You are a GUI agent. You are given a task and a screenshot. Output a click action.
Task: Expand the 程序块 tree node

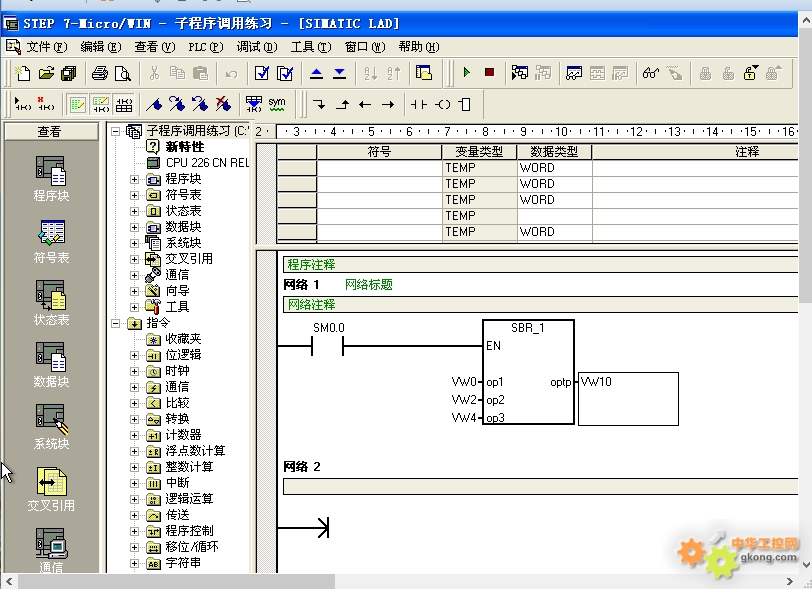pyautogui.click(x=135, y=179)
